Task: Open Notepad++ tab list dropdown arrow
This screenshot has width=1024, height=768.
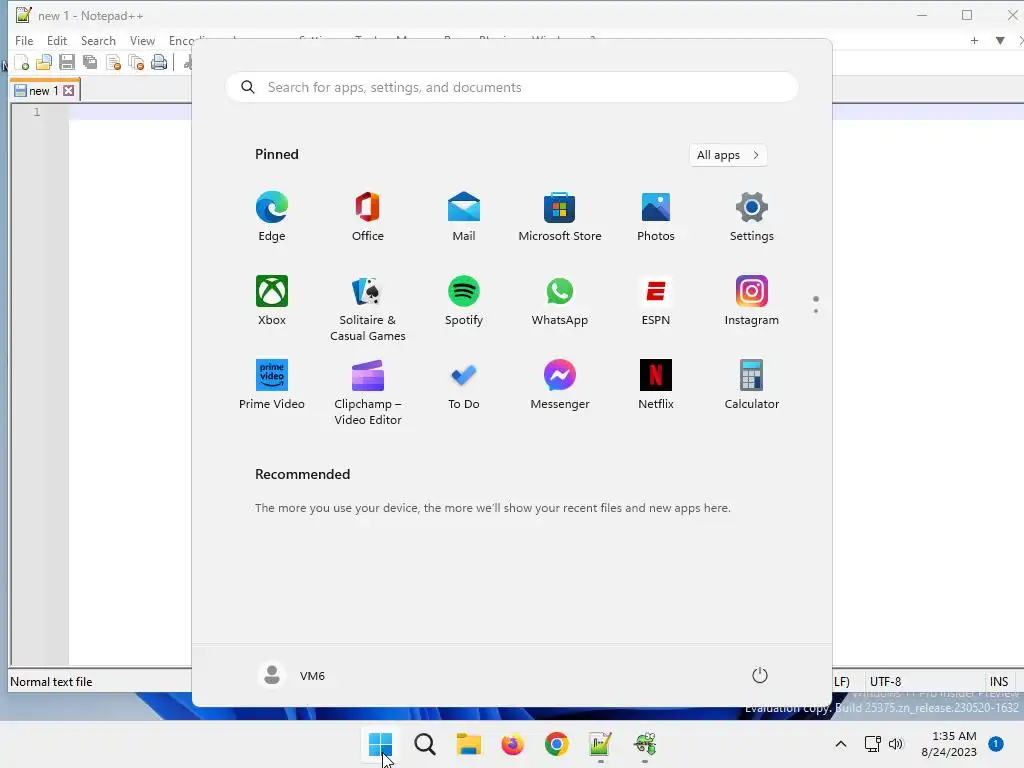Action: 1000,40
